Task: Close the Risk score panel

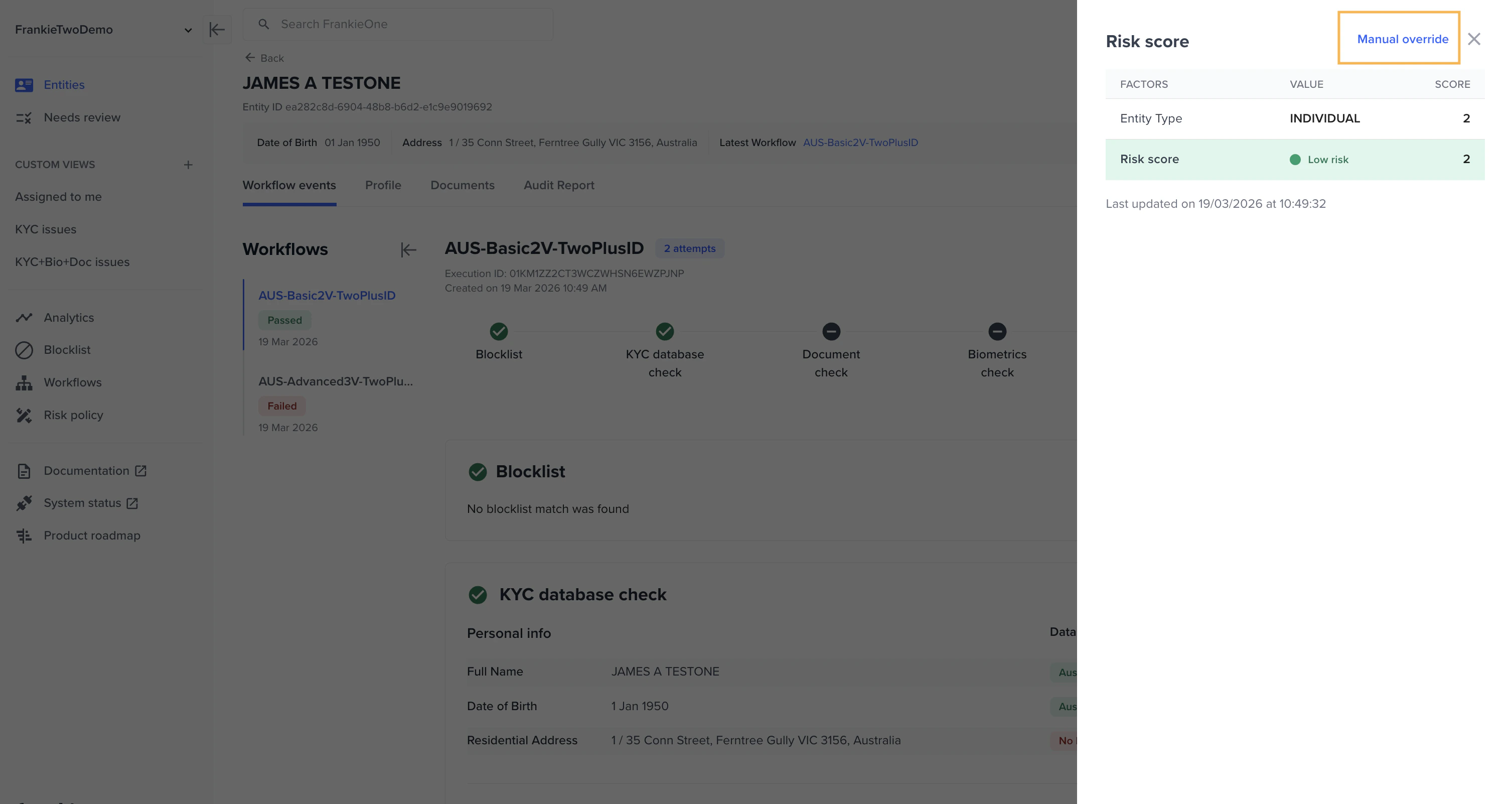Action: pyautogui.click(x=1473, y=39)
